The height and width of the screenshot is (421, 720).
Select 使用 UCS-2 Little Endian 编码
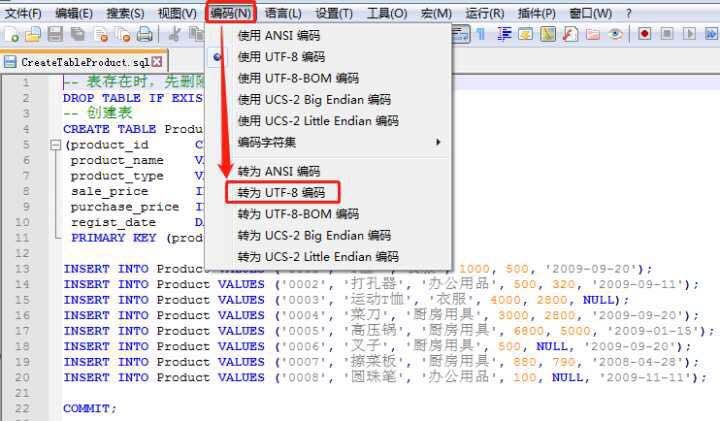(x=318, y=121)
